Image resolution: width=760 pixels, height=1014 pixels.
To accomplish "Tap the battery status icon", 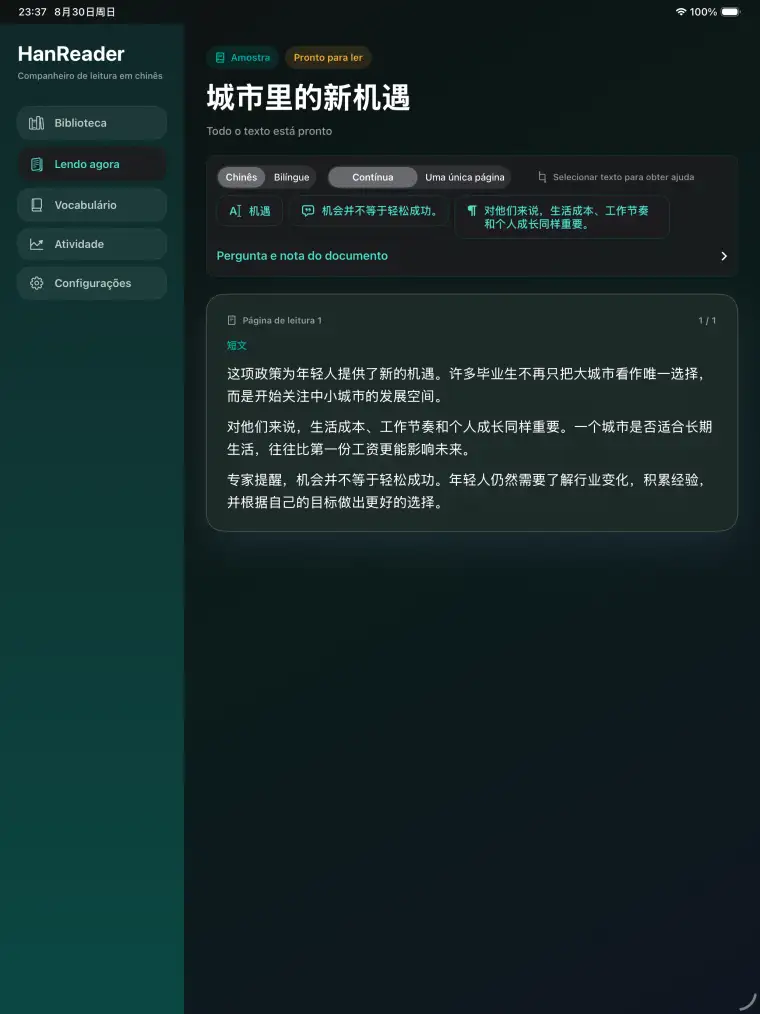I will 731,12.
